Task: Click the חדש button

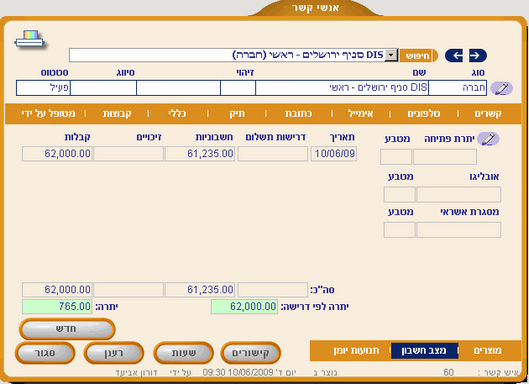Action: 67,329
